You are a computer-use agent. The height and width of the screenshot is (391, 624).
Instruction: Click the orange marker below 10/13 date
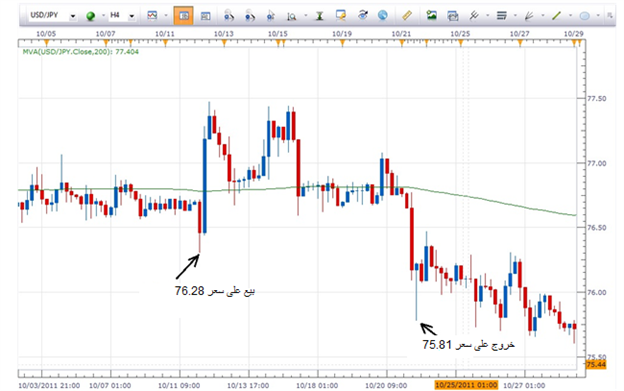224,43
